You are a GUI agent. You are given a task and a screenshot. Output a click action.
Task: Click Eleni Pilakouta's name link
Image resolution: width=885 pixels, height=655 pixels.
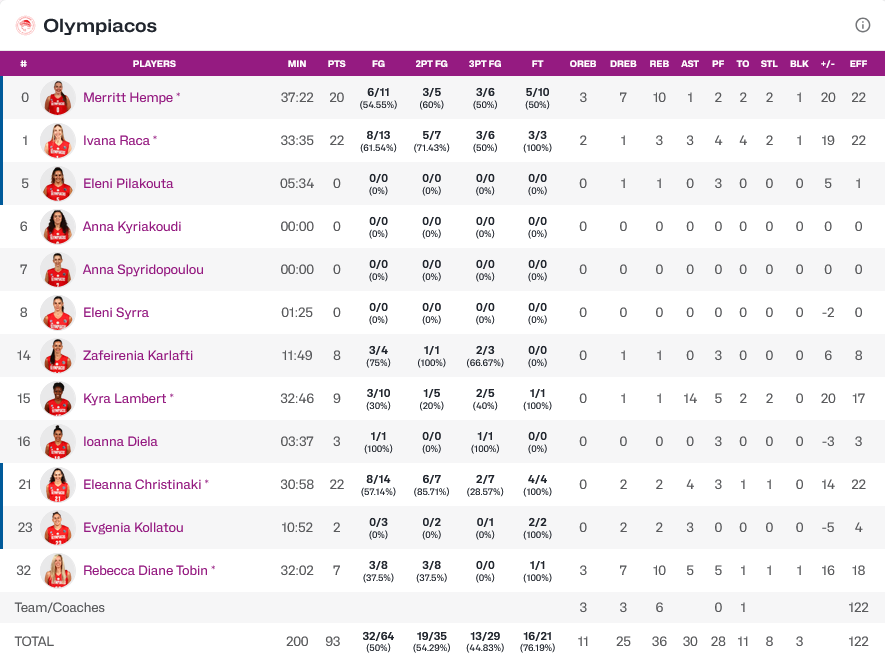click(x=128, y=184)
